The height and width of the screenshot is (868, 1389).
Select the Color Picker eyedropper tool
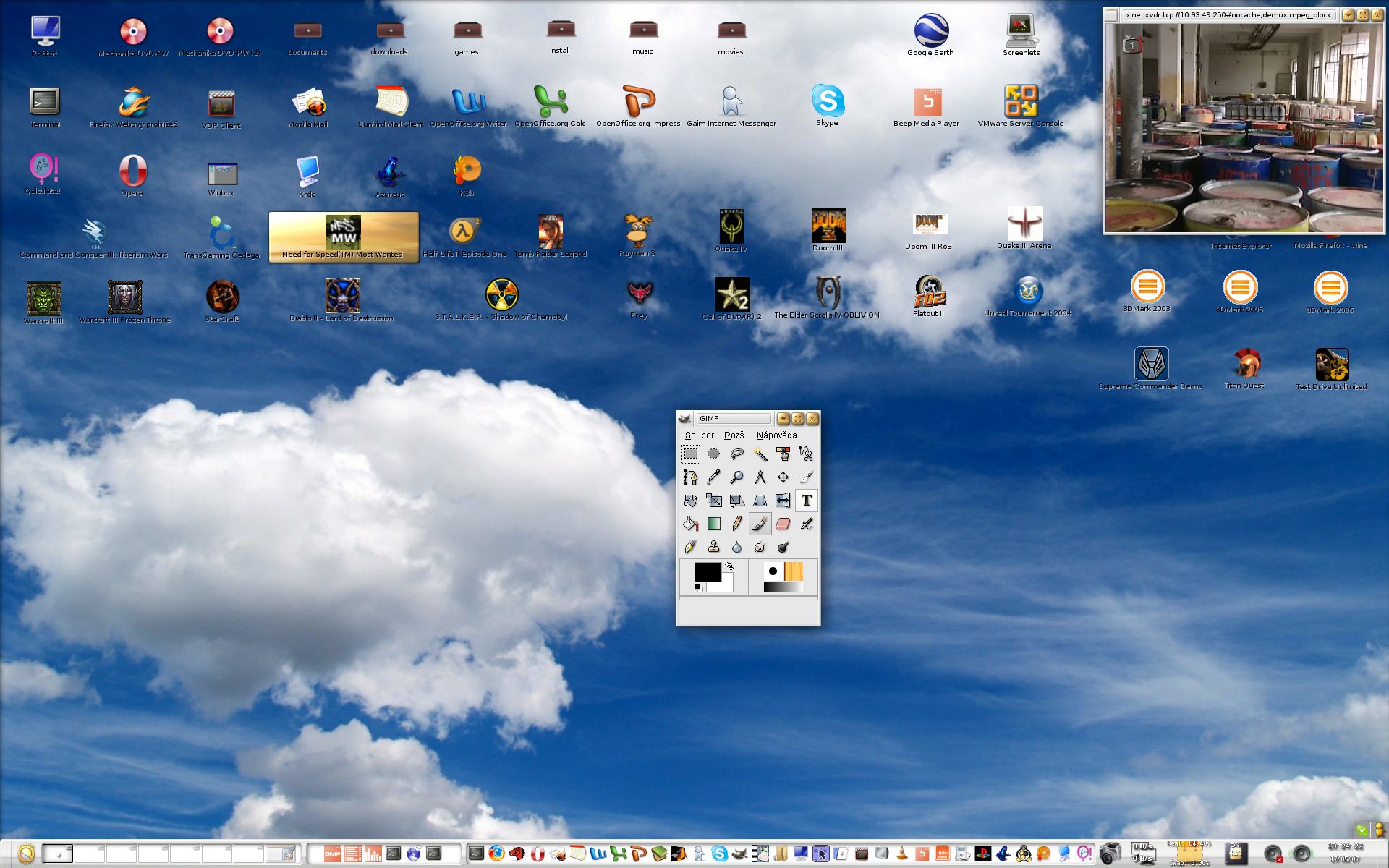pyautogui.click(x=714, y=477)
